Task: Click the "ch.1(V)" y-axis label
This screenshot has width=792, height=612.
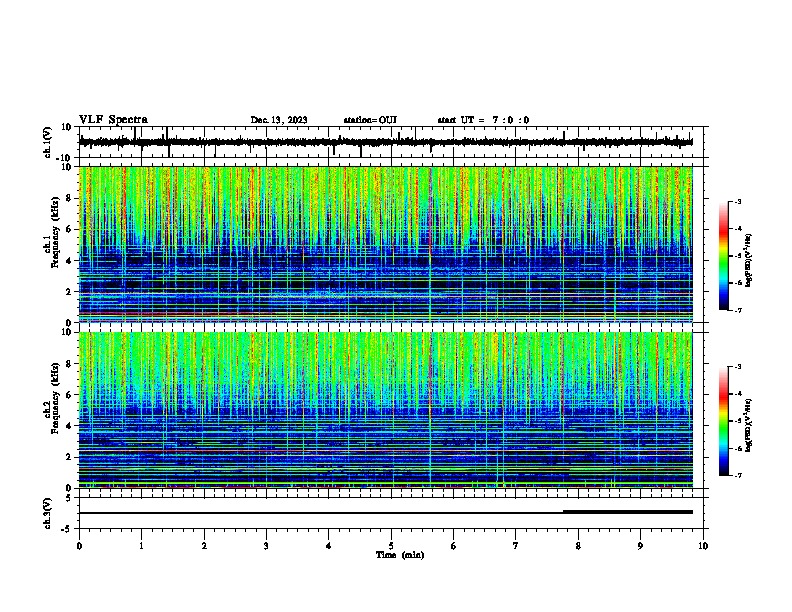Action: pos(48,142)
